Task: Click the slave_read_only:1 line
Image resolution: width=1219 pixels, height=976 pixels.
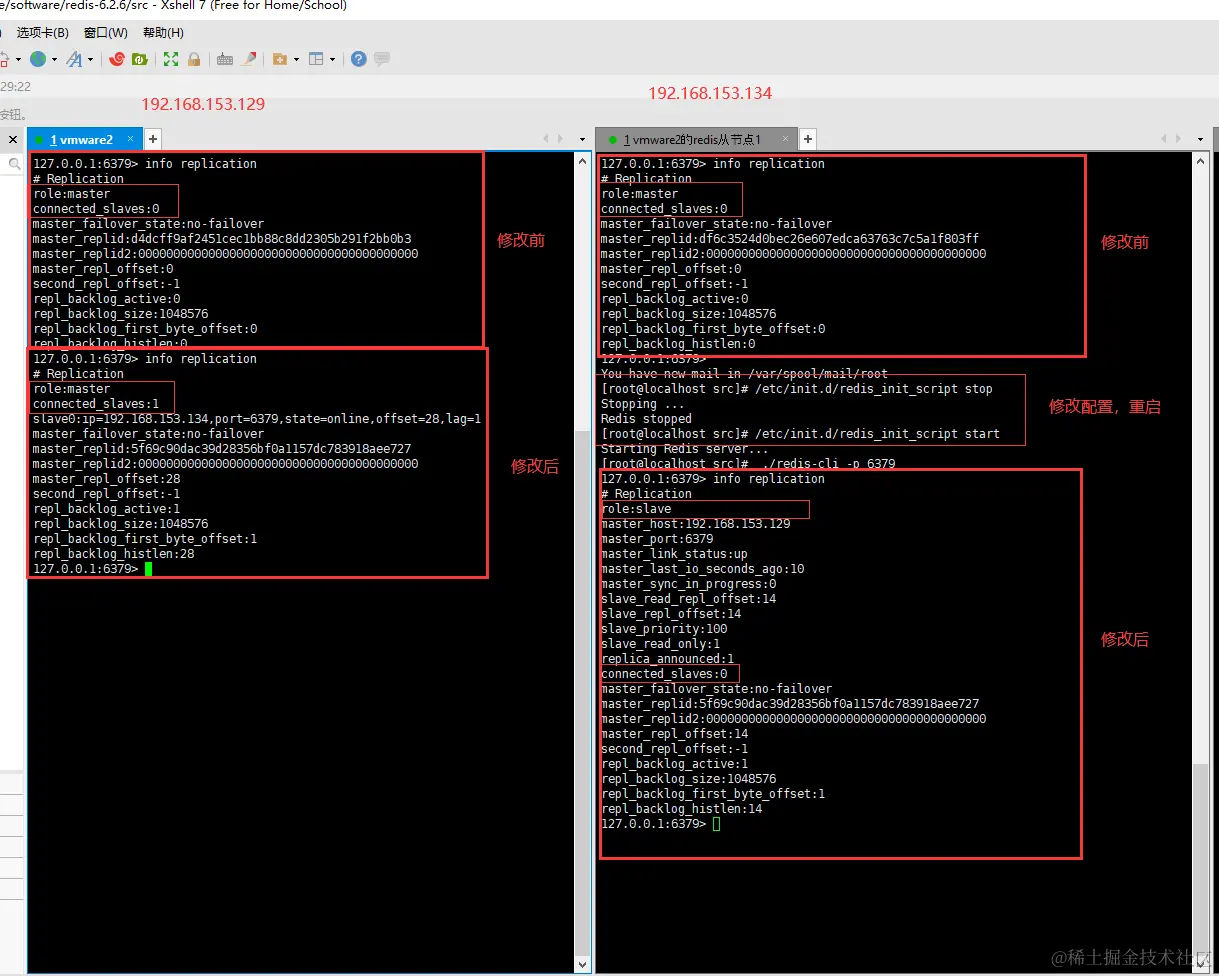Action: point(660,644)
